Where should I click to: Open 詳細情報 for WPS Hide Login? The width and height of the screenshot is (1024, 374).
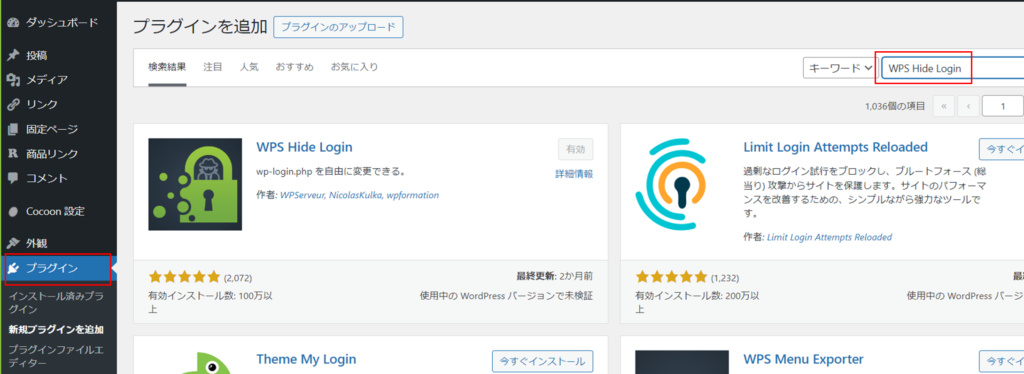coord(574,174)
